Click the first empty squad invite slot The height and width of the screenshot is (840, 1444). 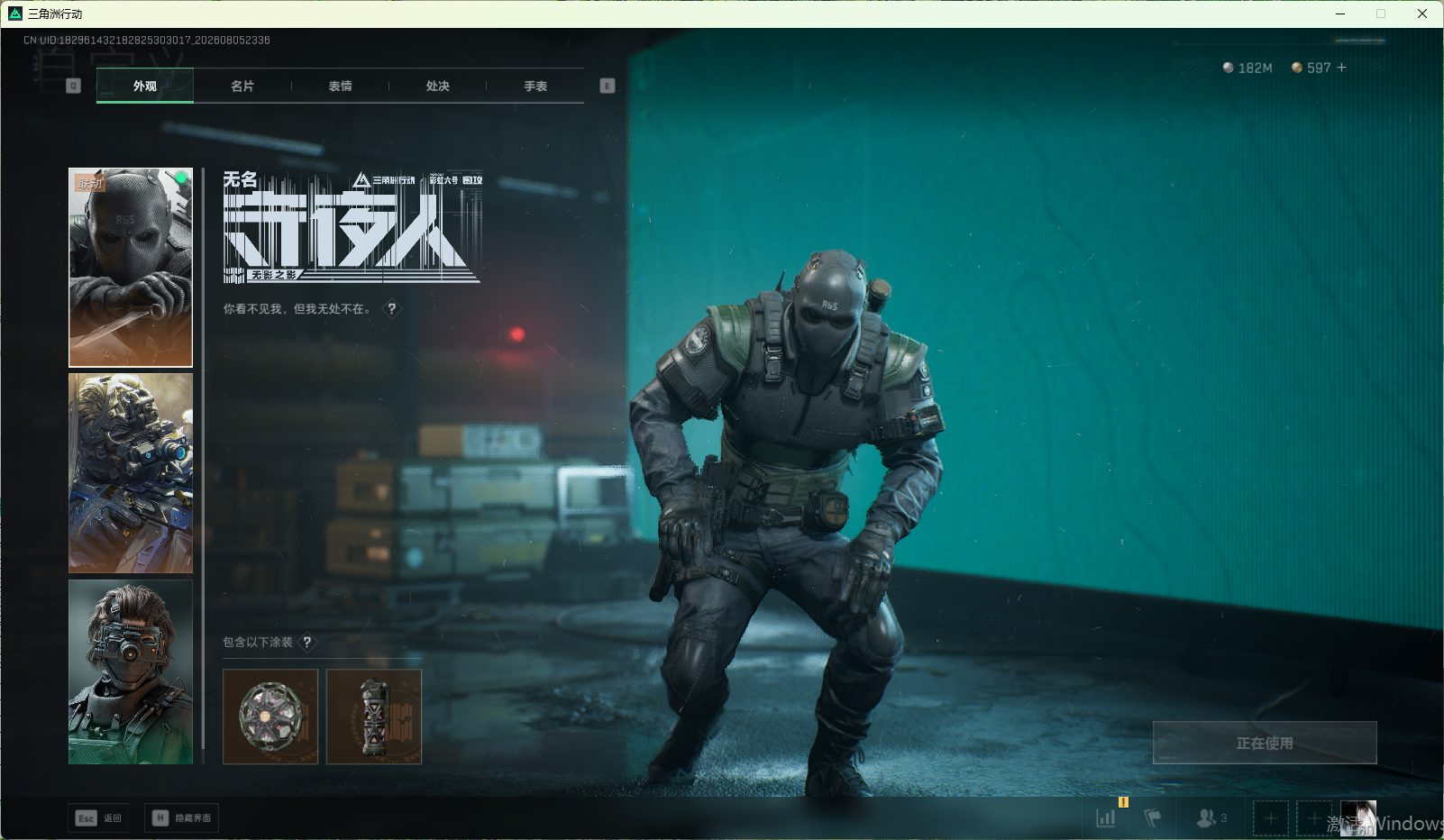1271,818
